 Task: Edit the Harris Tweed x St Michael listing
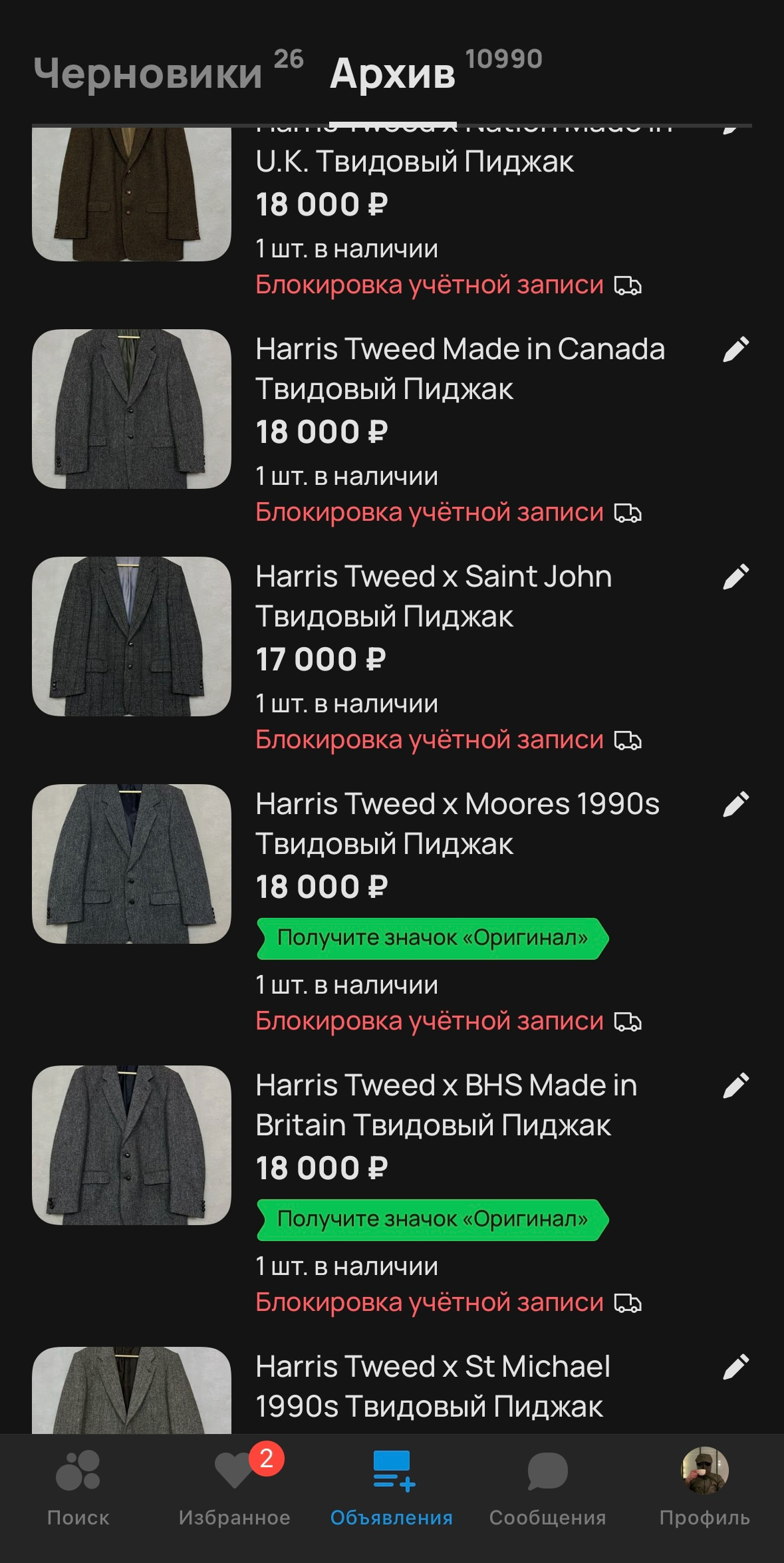[735, 1367]
